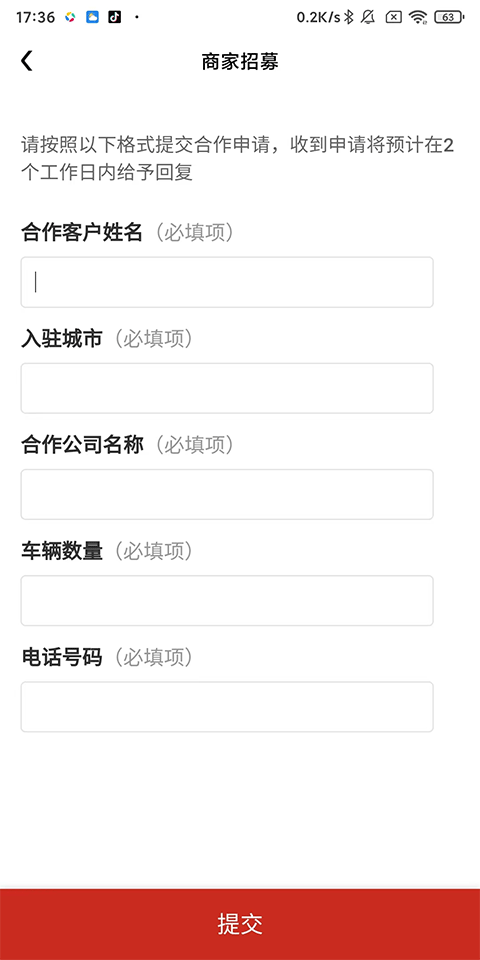The height and width of the screenshot is (960, 480).
Task: Tap the blue cloud notification icon
Action: click(92, 17)
